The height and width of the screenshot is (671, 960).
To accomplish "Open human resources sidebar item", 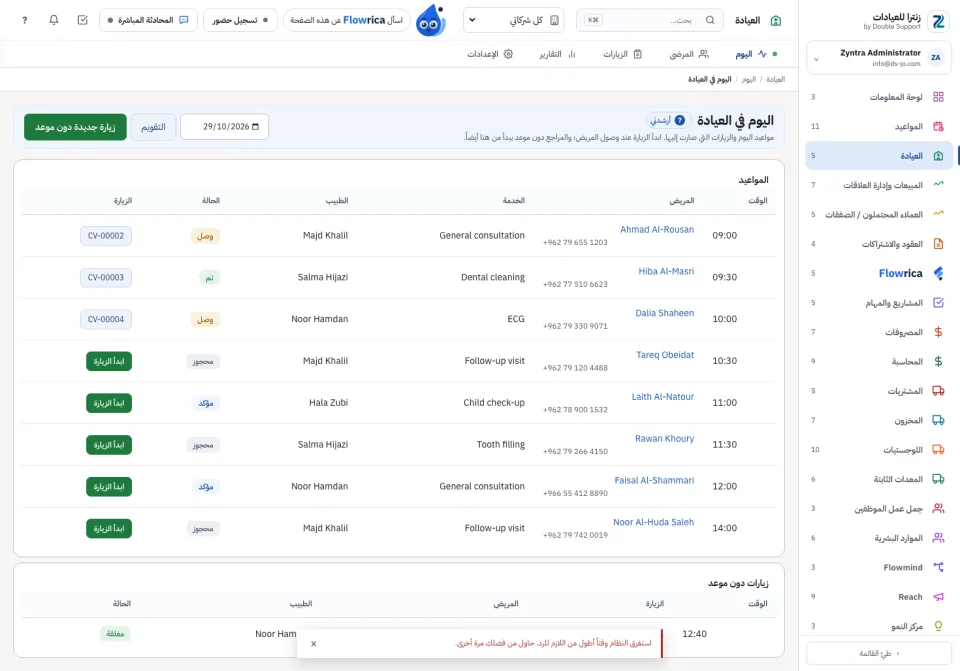I will coord(879,538).
